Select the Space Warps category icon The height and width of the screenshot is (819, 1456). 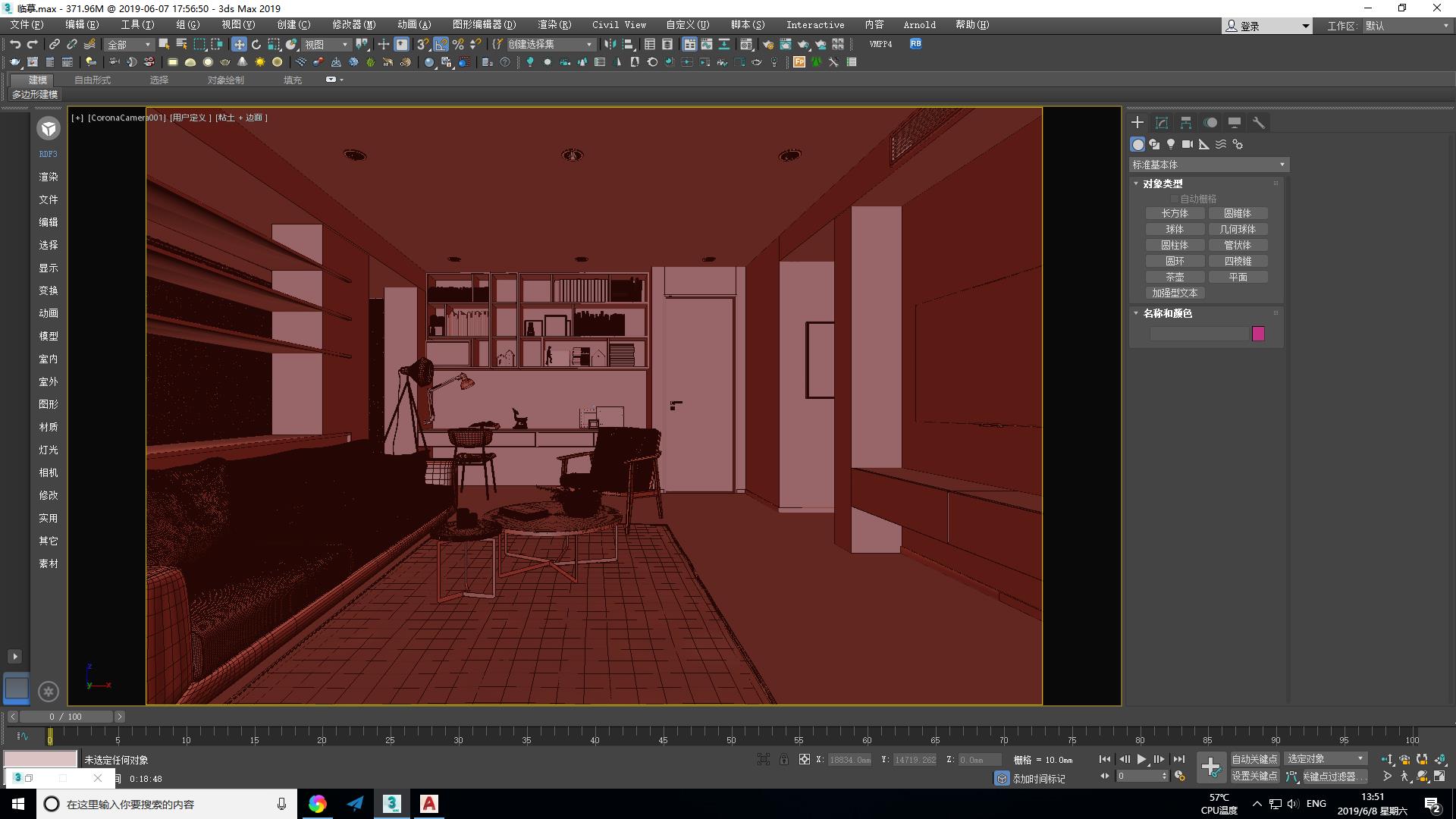pyautogui.click(x=1221, y=144)
